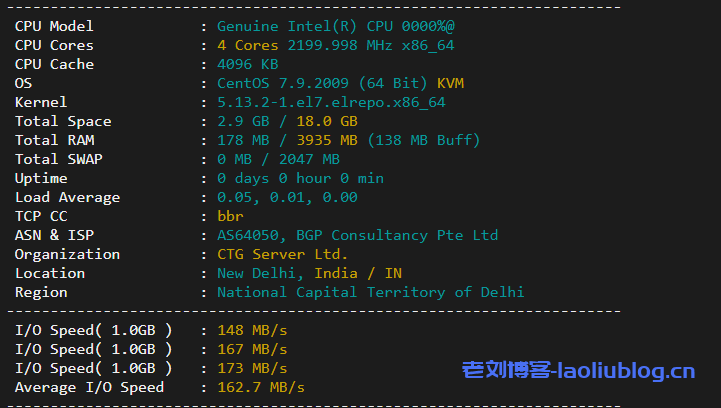Click the laoliublog.cn watermark link
The height and width of the screenshot is (408, 721).
tap(578, 372)
